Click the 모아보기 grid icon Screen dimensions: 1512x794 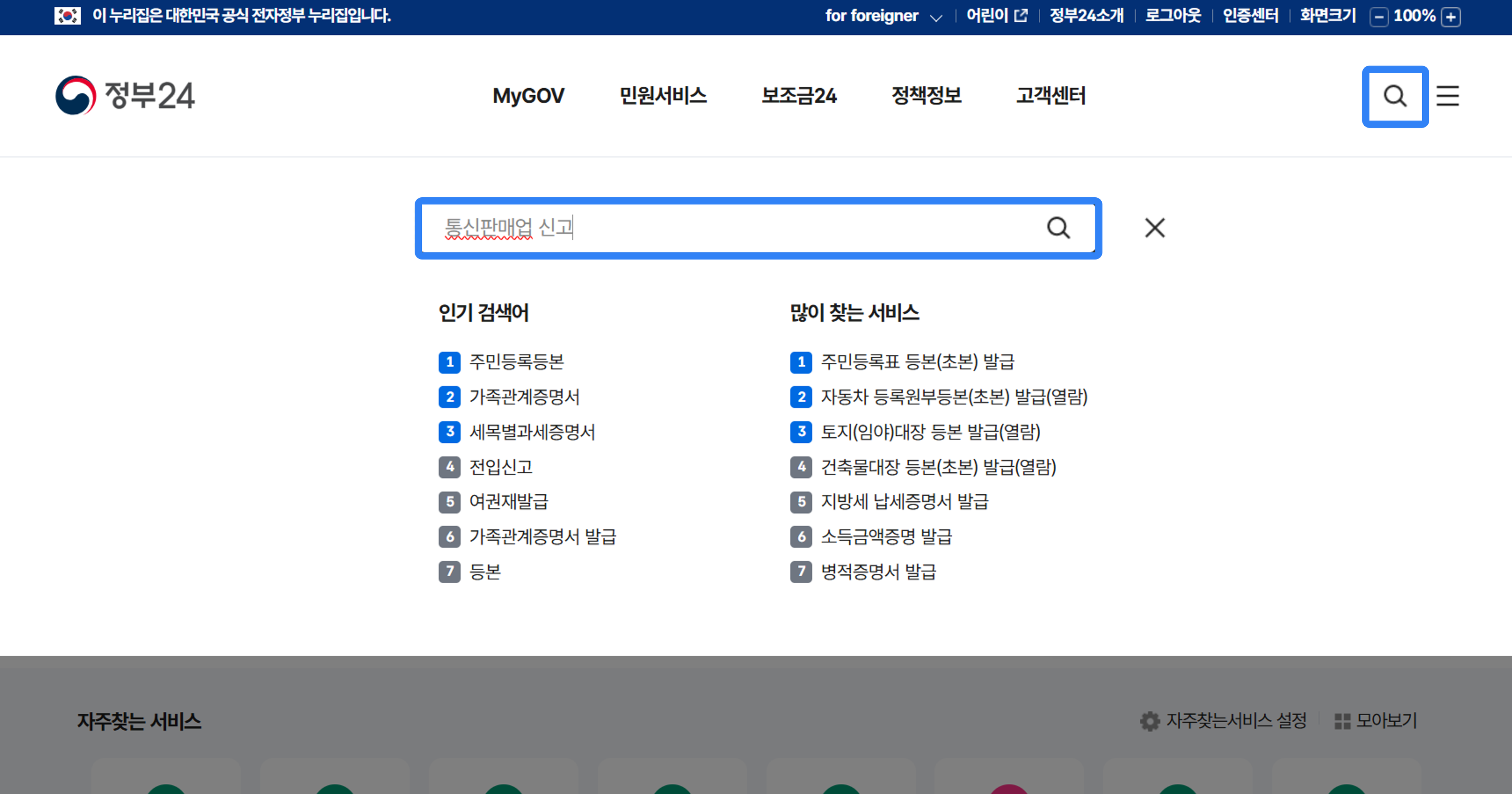[x=1342, y=721]
